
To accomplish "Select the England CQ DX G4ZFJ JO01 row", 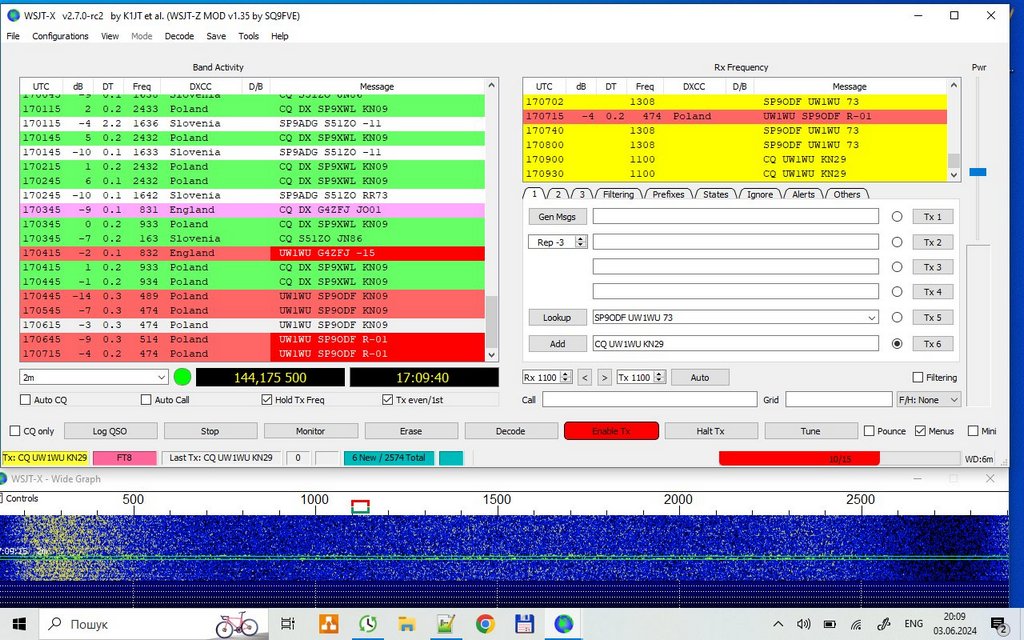I will pyautogui.click(x=252, y=210).
